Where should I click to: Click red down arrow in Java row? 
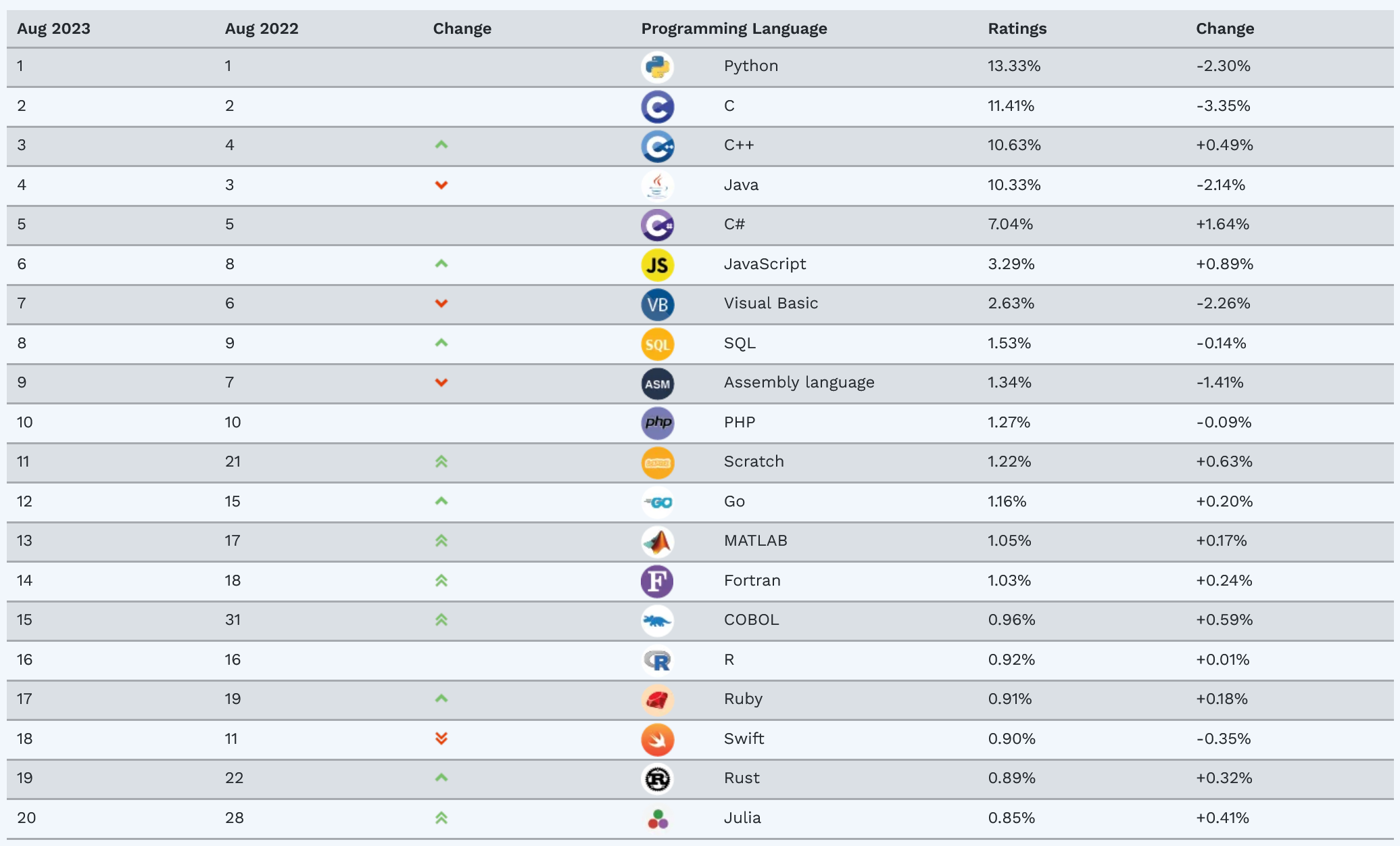[x=441, y=185]
